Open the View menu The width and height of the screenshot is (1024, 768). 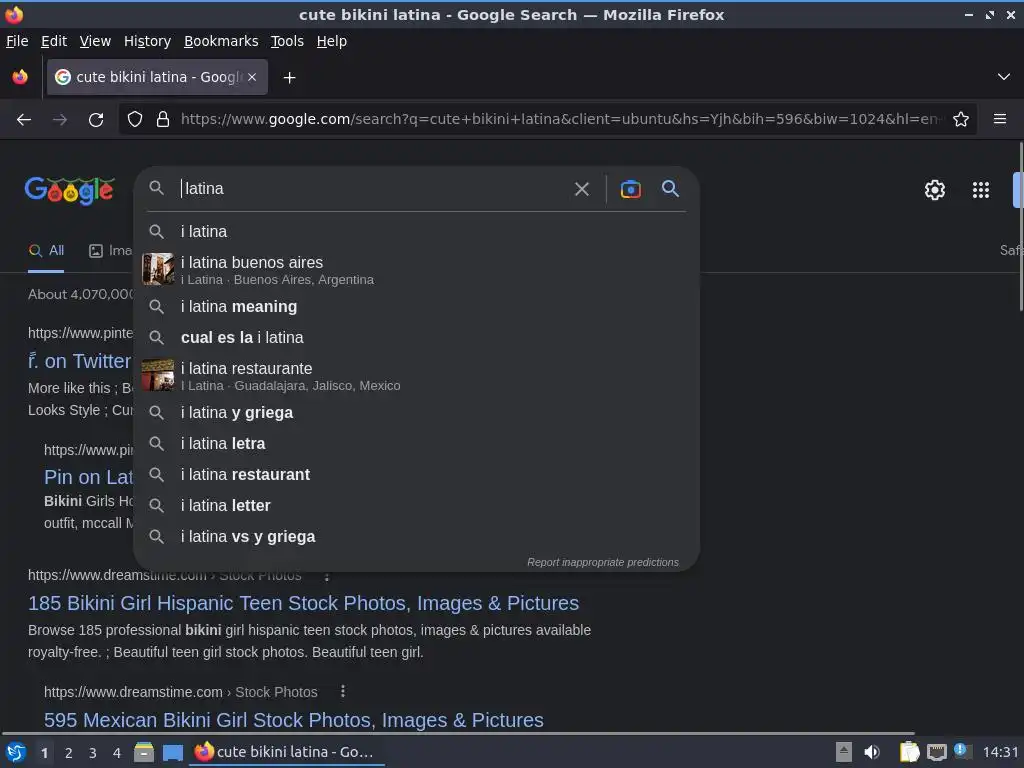pyautogui.click(x=95, y=41)
